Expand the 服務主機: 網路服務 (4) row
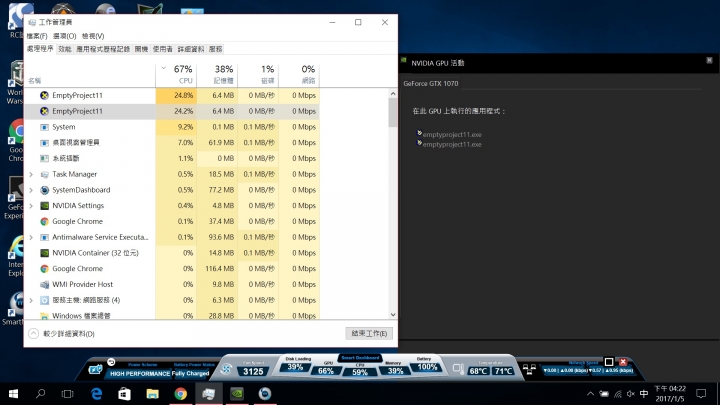Viewport: 720px width, 405px height. coord(31,300)
